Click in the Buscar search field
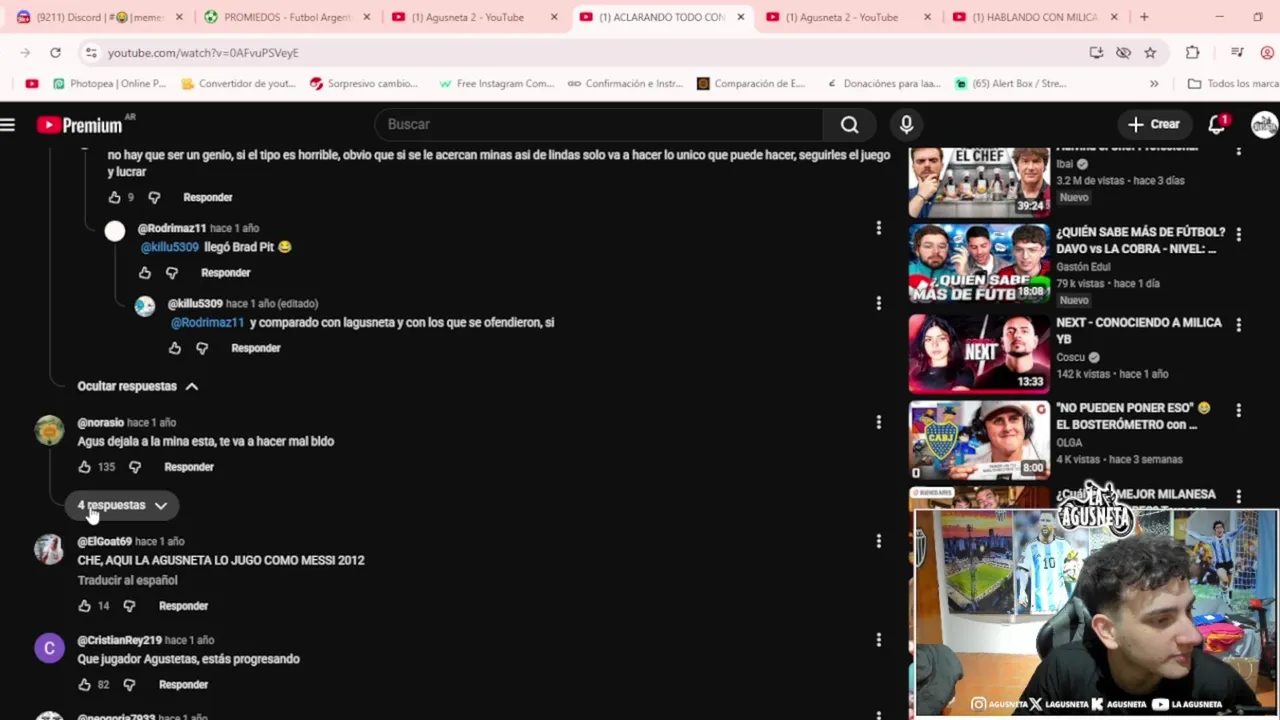Image resolution: width=1280 pixels, height=720 pixels. (x=598, y=124)
